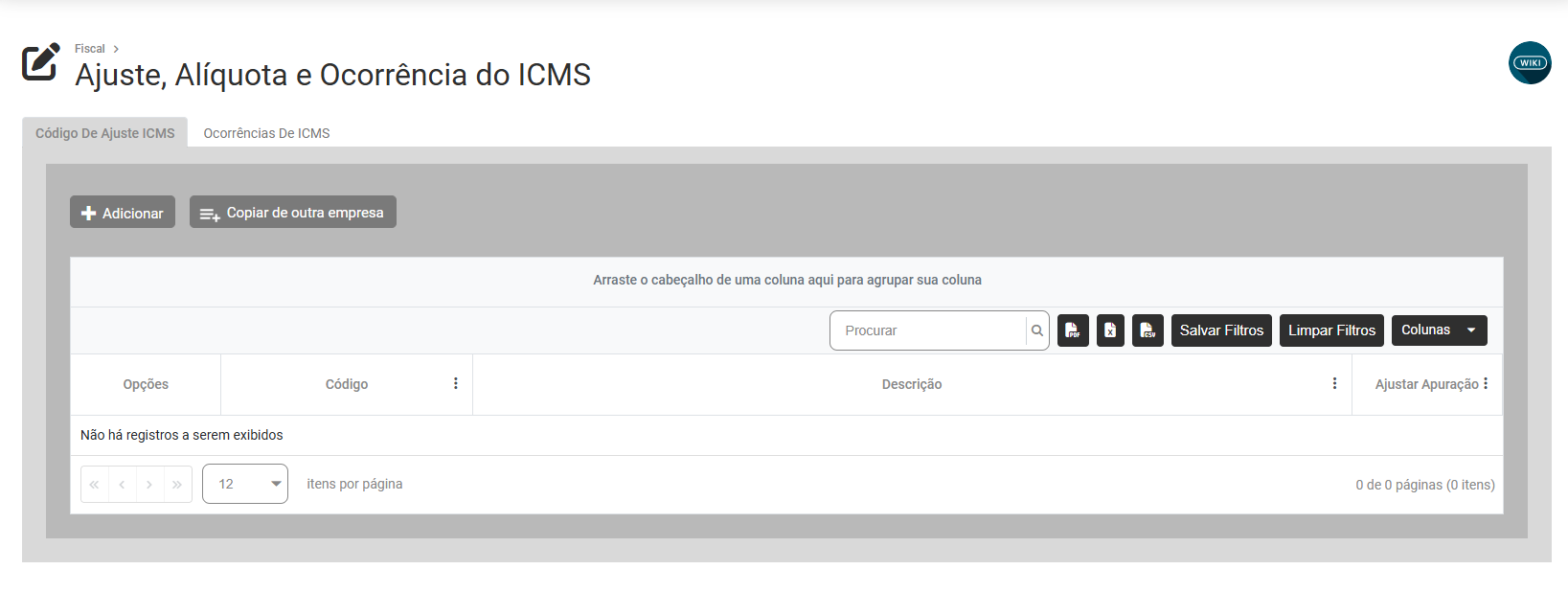Screen dimensions: 1568x592
Task: Select the Código De Ajuste ICMS tab
Action: point(105,133)
